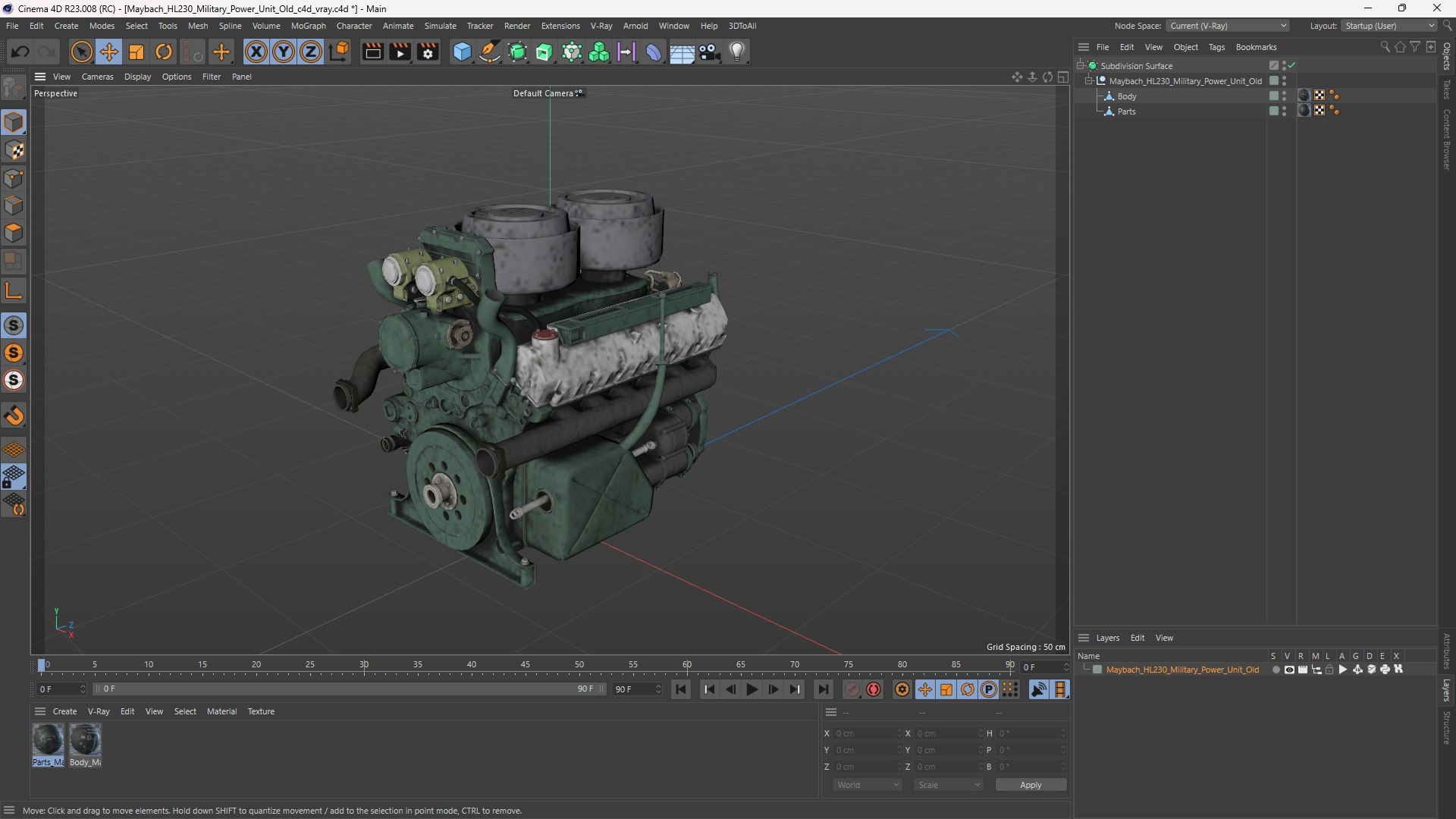Enable Make Editable tool in left sidebar

14,89
